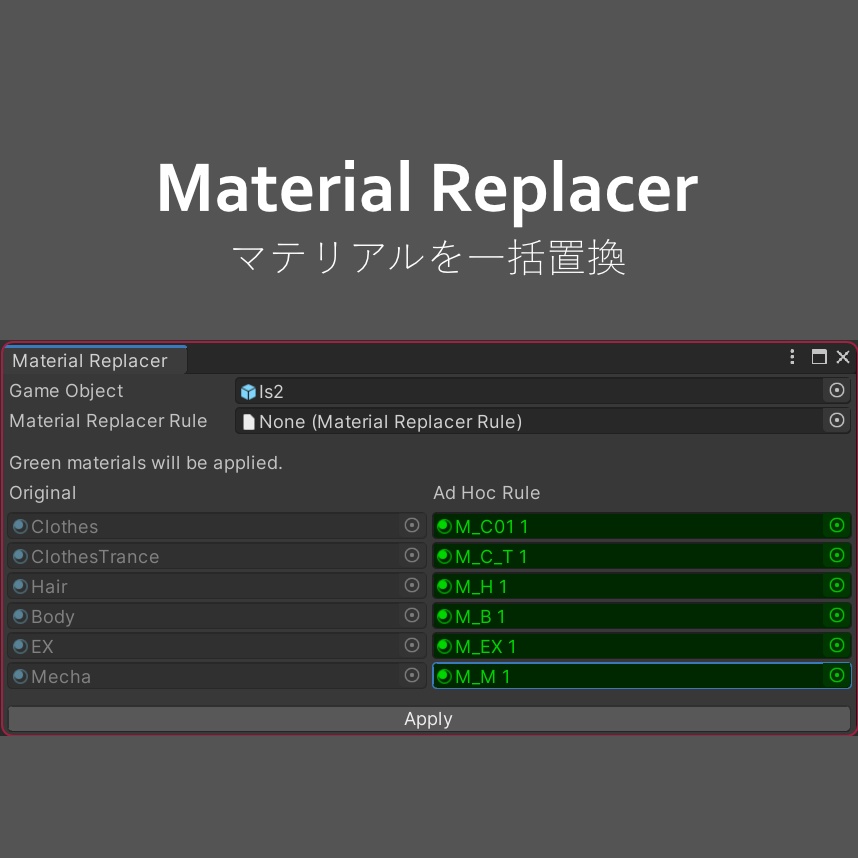Open the three-dot window options menu
This screenshot has height=858, width=858.
click(x=792, y=357)
